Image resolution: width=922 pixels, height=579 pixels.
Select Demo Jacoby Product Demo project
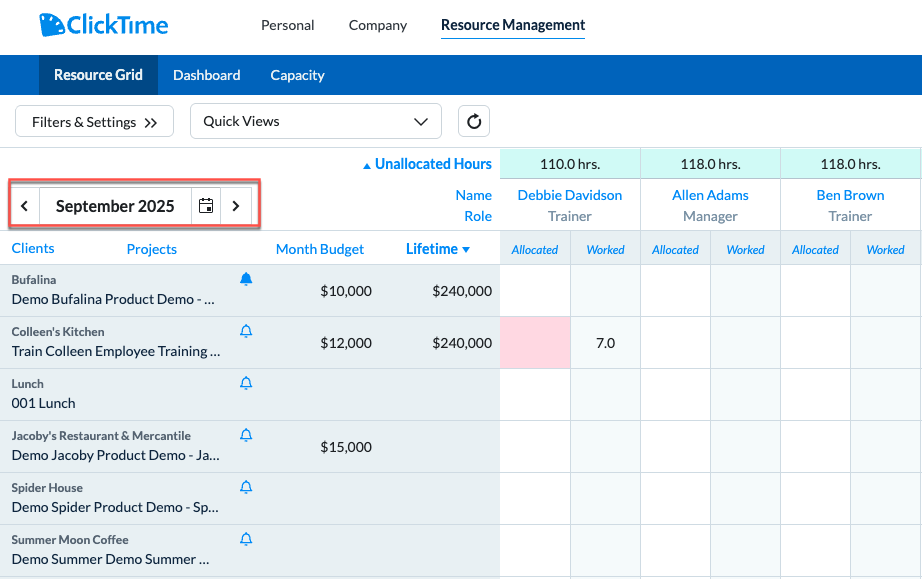[x=116, y=455]
